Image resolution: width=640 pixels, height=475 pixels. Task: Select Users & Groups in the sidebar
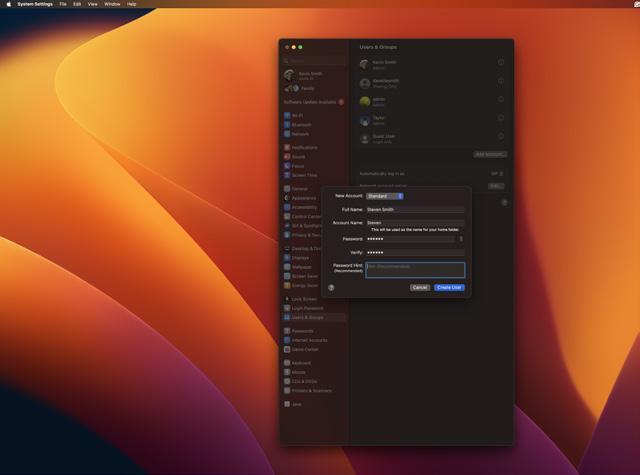(314, 317)
